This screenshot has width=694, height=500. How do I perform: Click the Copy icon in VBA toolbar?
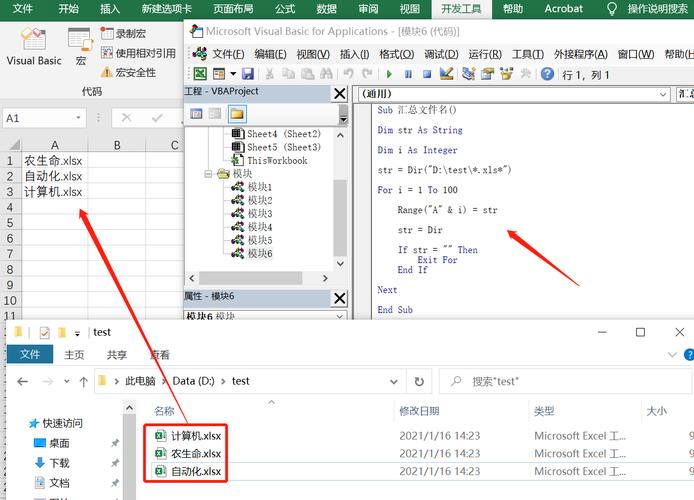pyautogui.click(x=289, y=74)
